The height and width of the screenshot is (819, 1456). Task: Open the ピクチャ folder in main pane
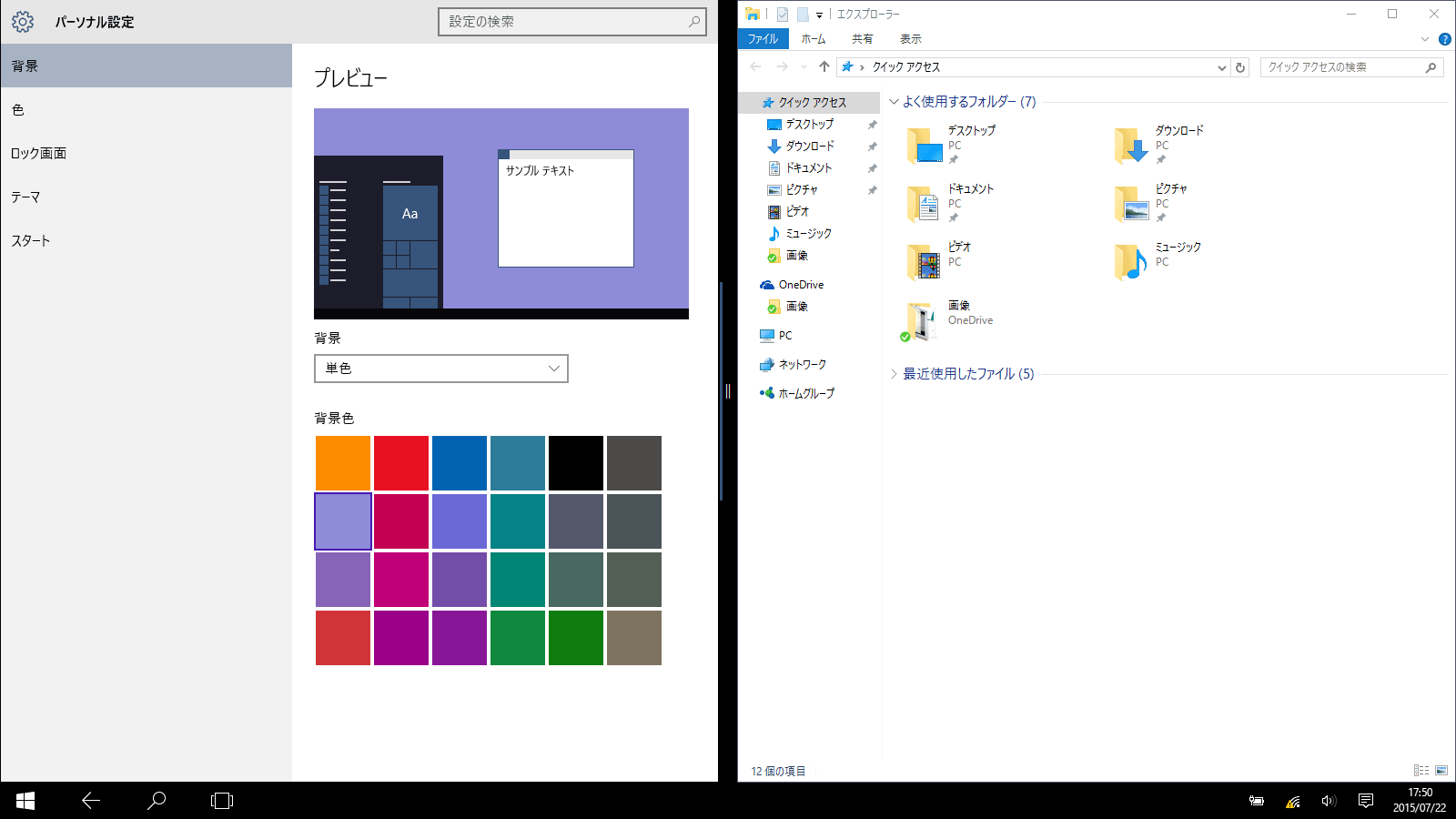[1132, 204]
